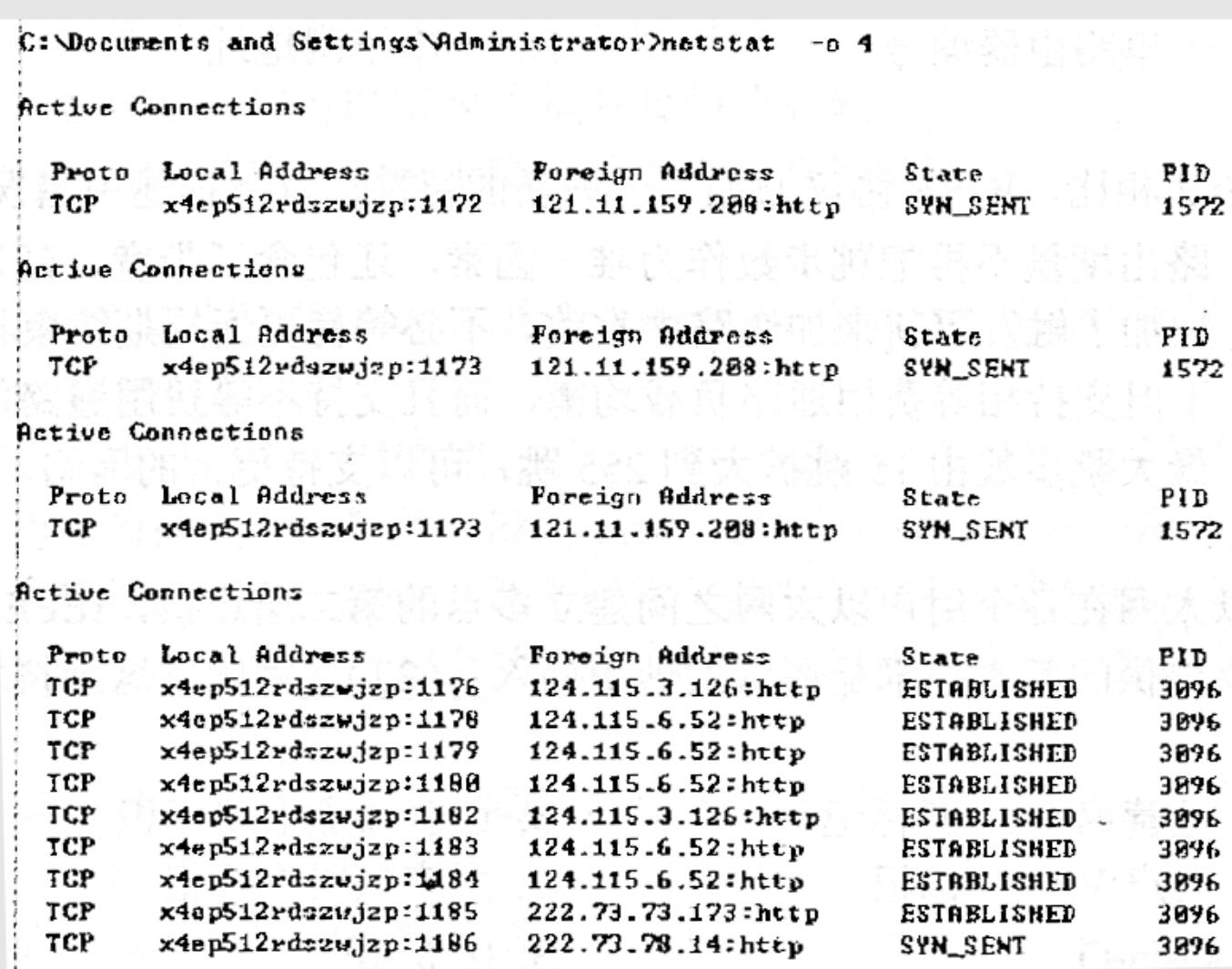1232x969 pixels.
Task: Select the row with local port 1176
Action: click(634, 689)
